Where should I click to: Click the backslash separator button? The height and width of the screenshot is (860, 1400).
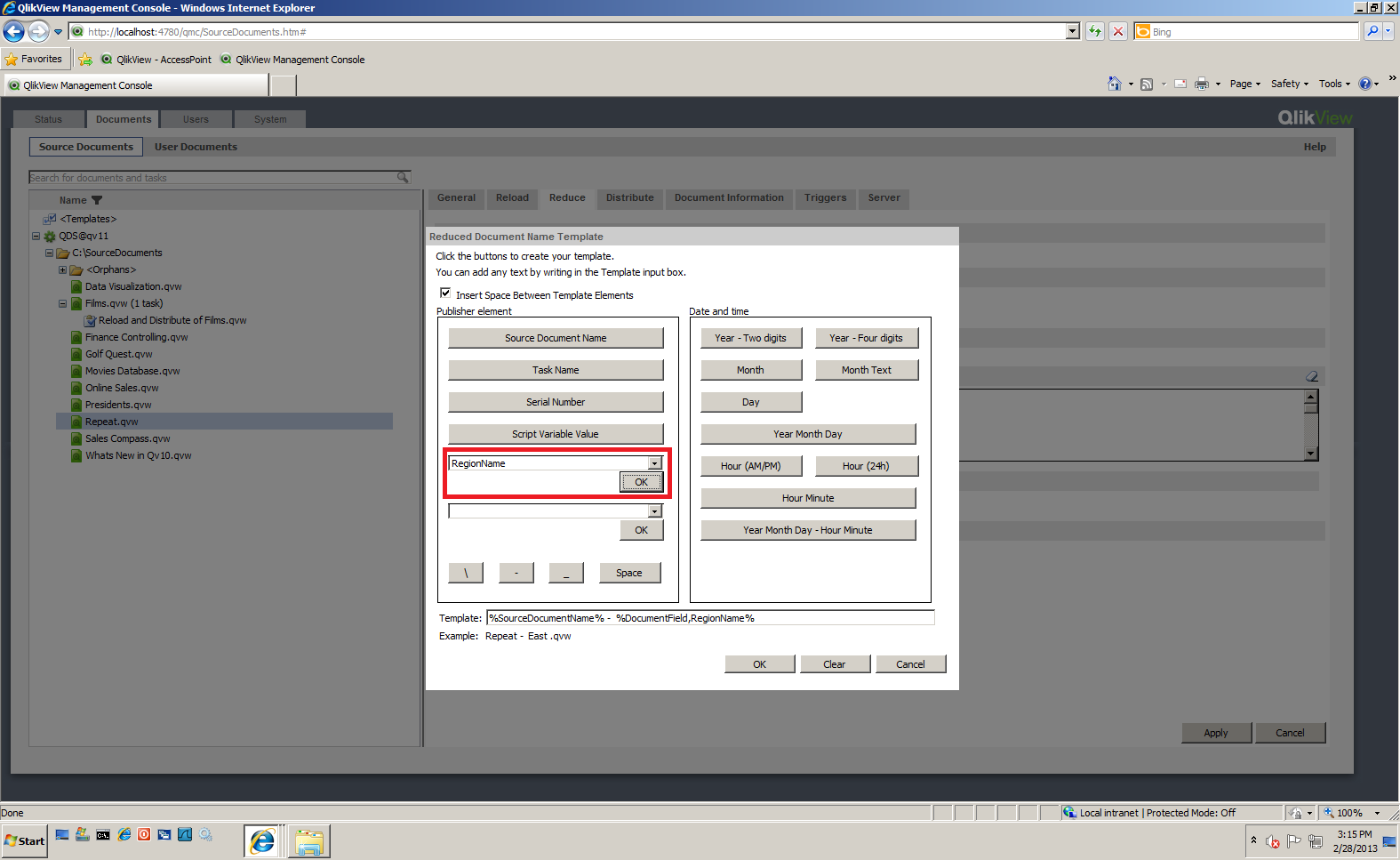[x=466, y=573]
